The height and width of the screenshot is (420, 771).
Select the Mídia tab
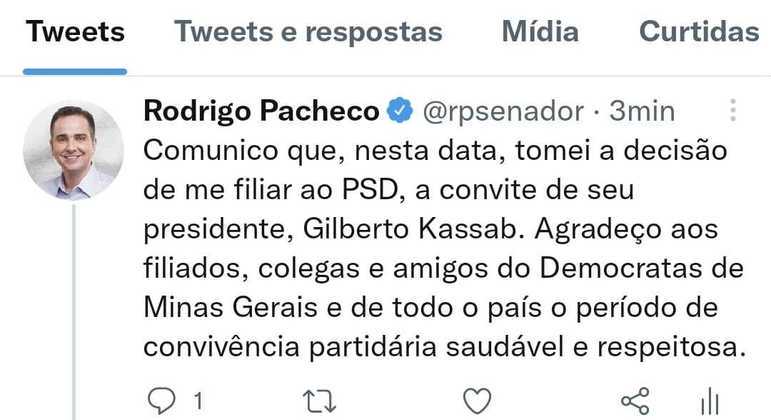click(x=540, y=32)
